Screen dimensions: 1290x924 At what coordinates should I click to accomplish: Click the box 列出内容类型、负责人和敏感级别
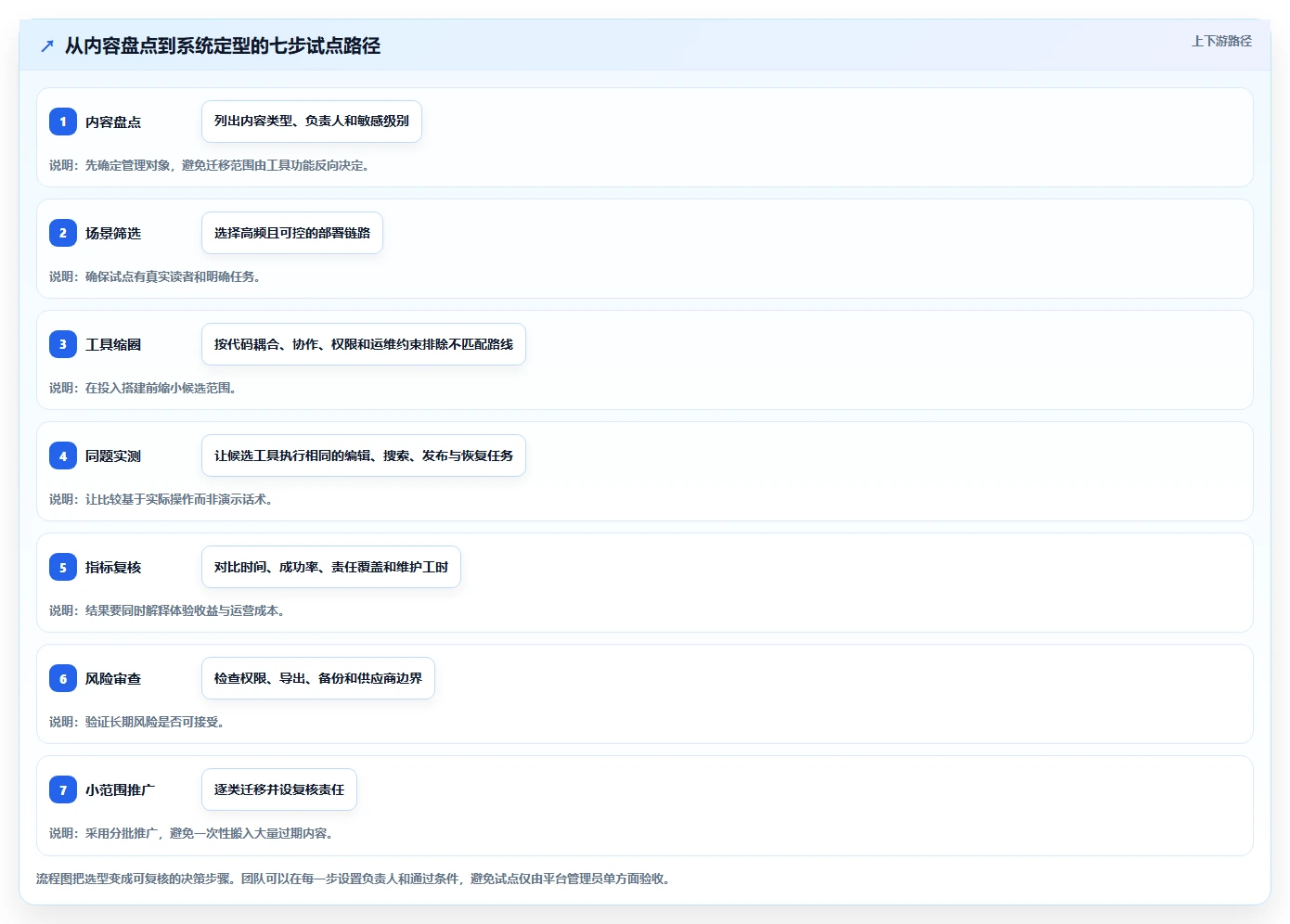point(312,122)
